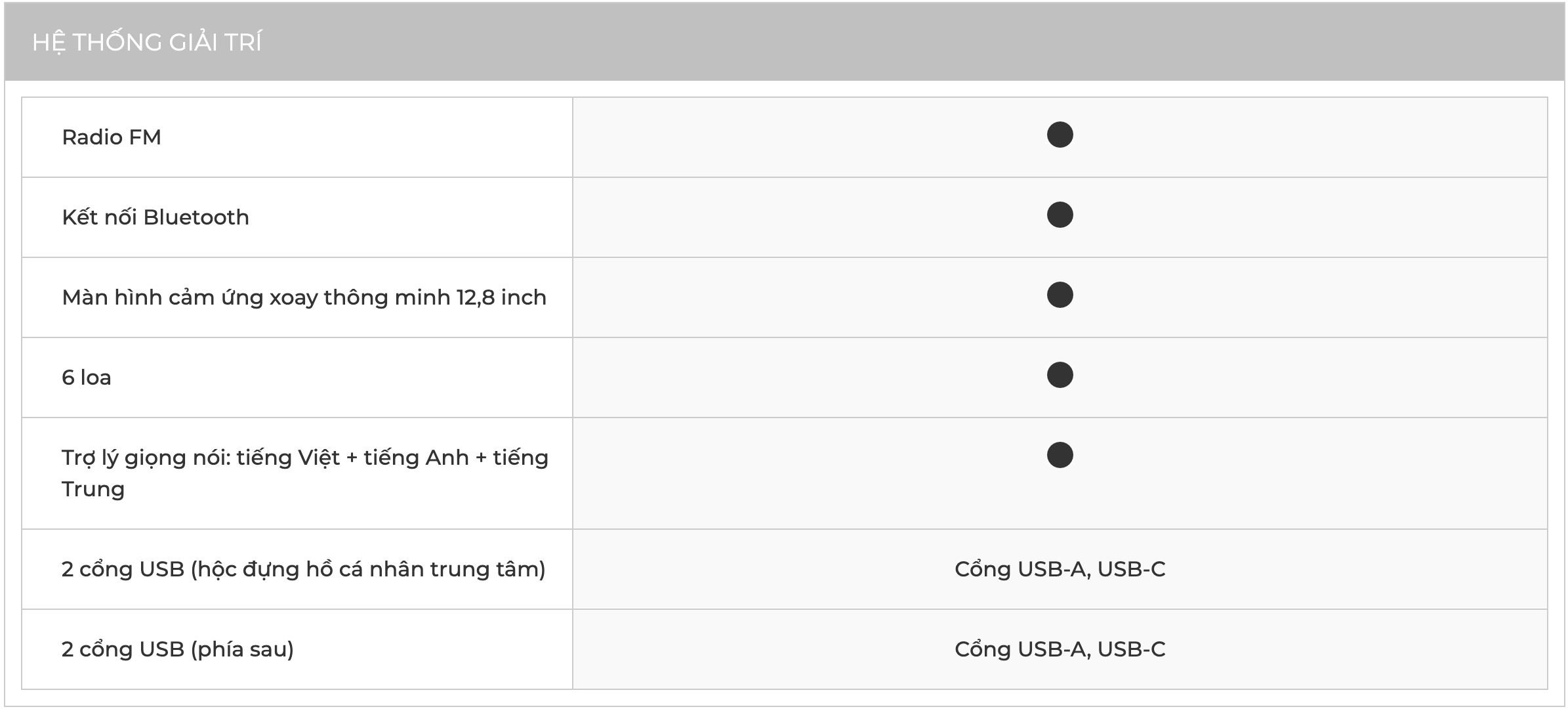
Task: Click Cổng USB-A, USB-C value for rear ports
Action: tap(1060, 649)
